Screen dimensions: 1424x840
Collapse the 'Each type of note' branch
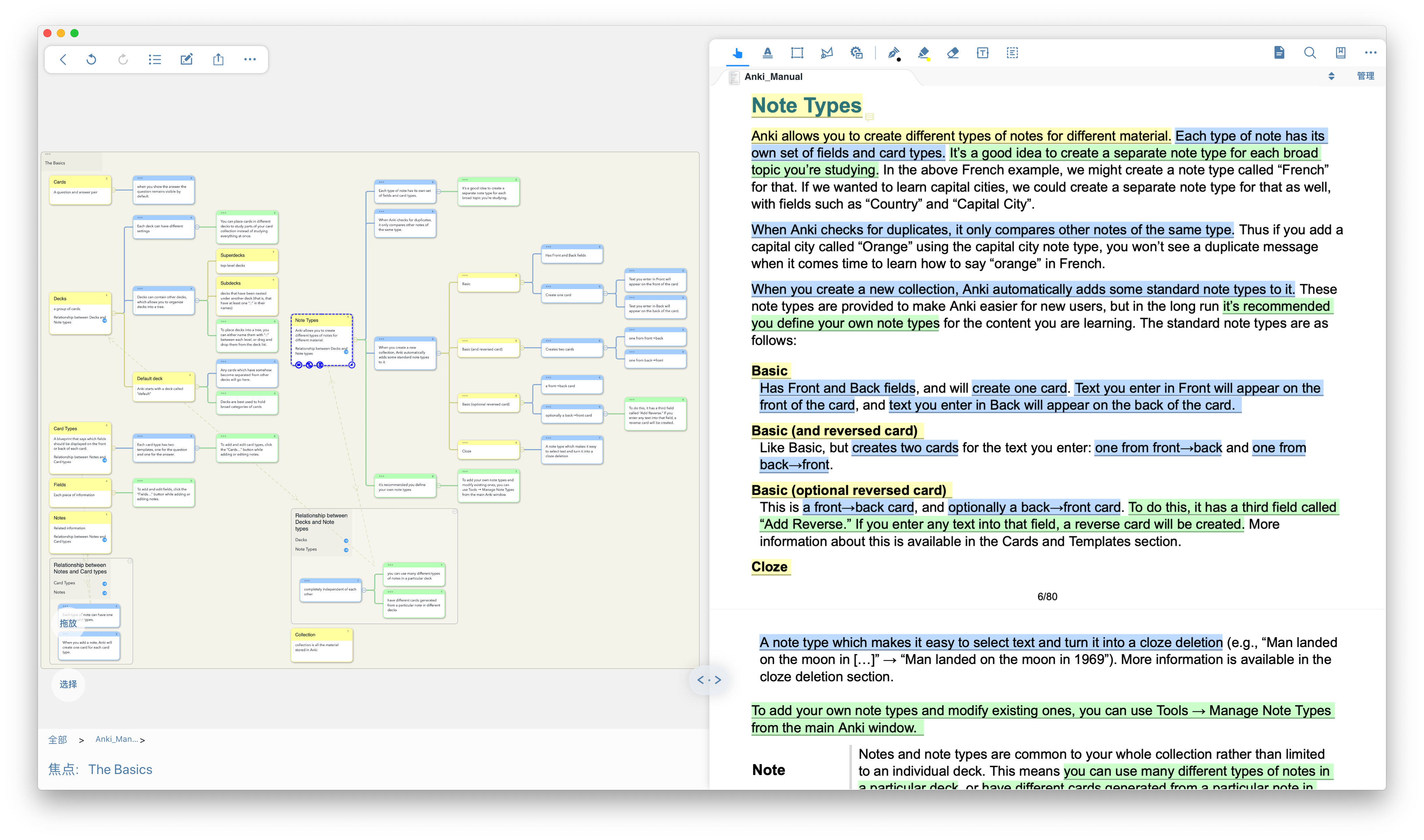point(439,192)
